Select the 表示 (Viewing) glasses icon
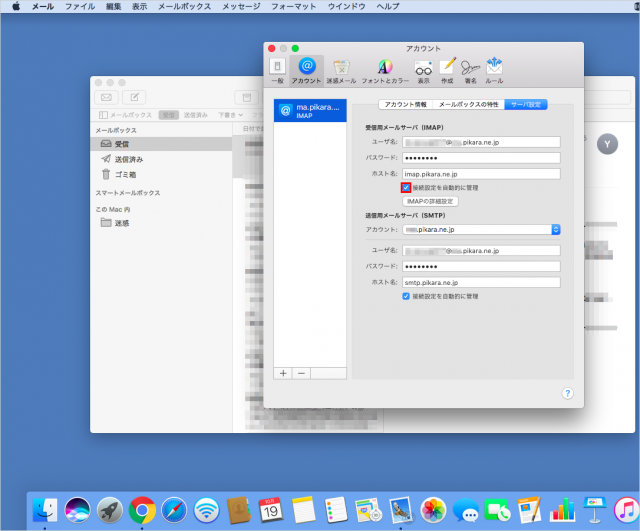This screenshot has width=640, height=531. point(423,69)
